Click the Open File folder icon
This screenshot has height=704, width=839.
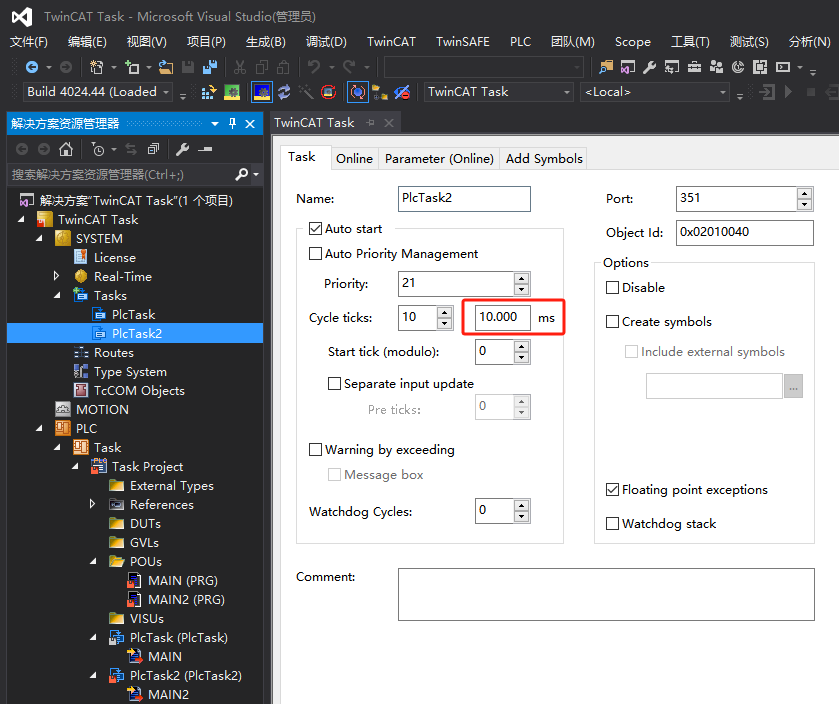[166, 67]
